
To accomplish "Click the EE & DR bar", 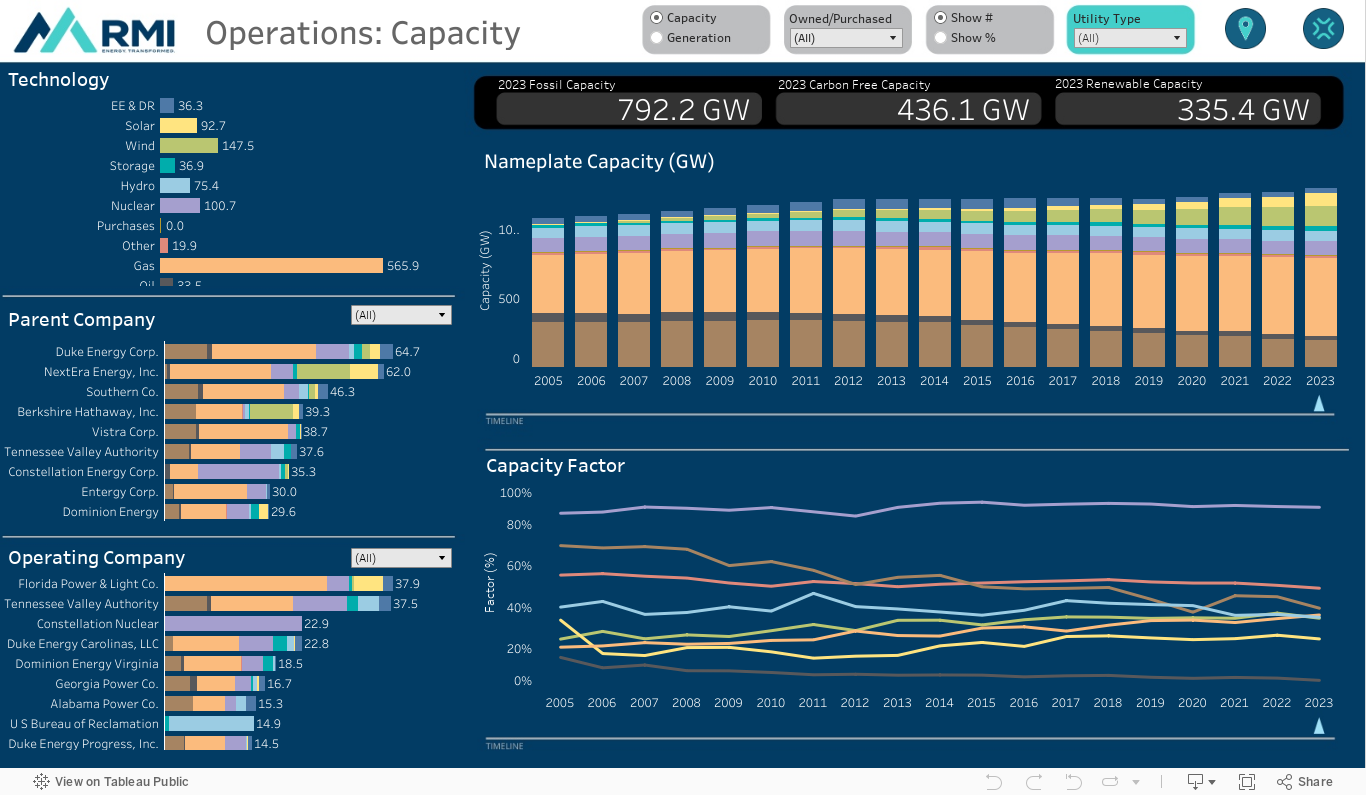I will click(x=167, y=106).
